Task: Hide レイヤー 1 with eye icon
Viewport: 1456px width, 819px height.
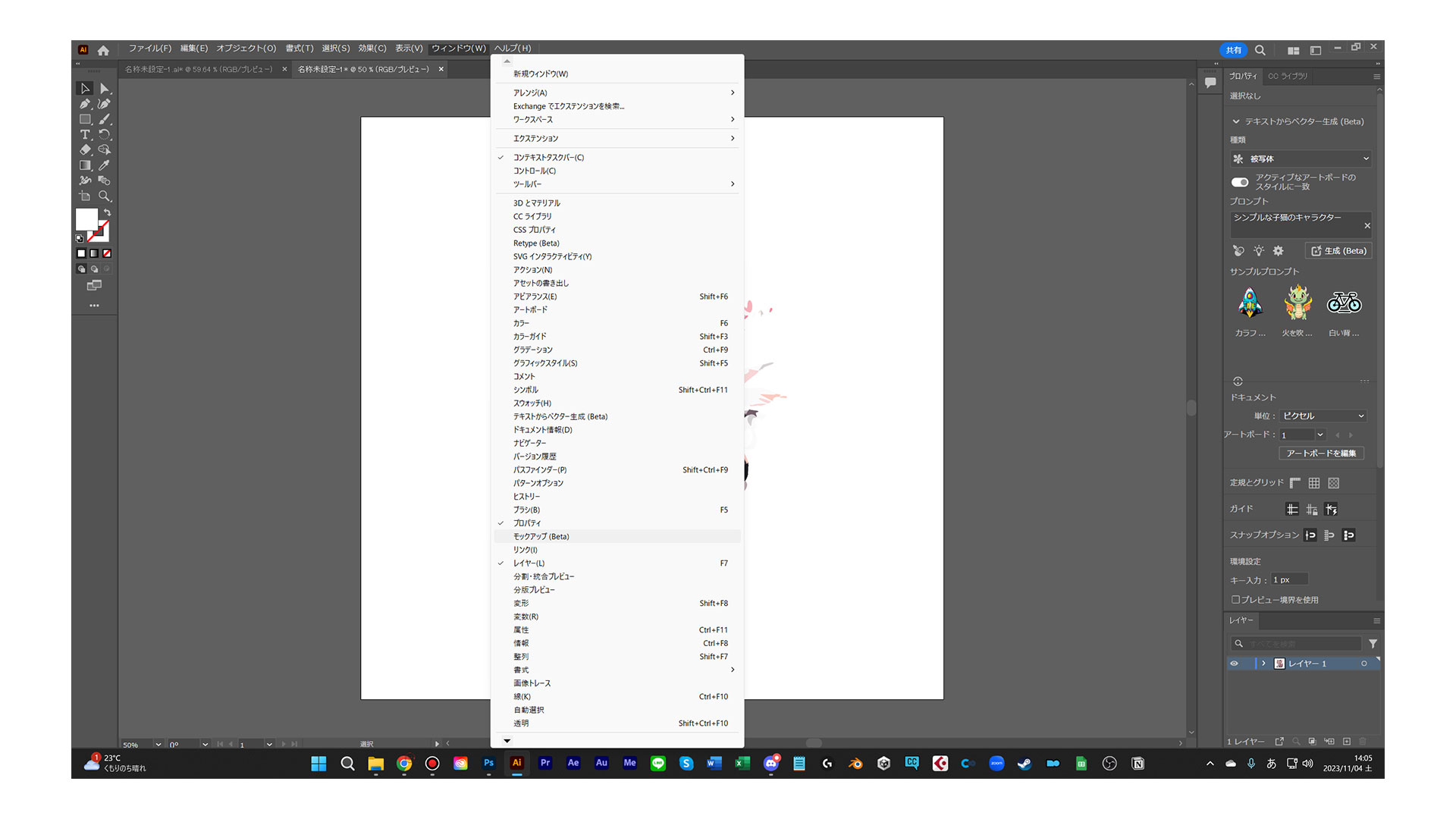Action: coord(1234,664)
